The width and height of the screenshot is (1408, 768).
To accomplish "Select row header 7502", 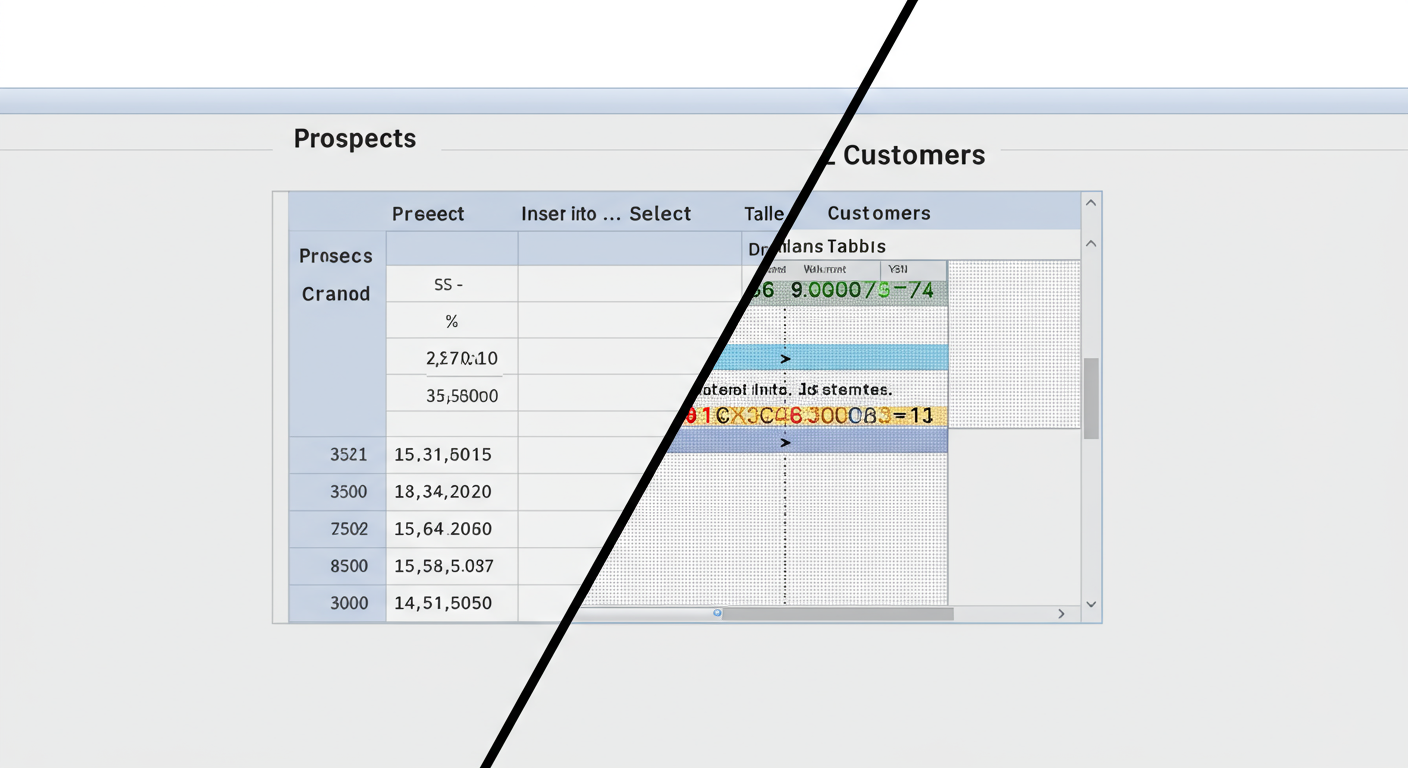I will [349, 529].
